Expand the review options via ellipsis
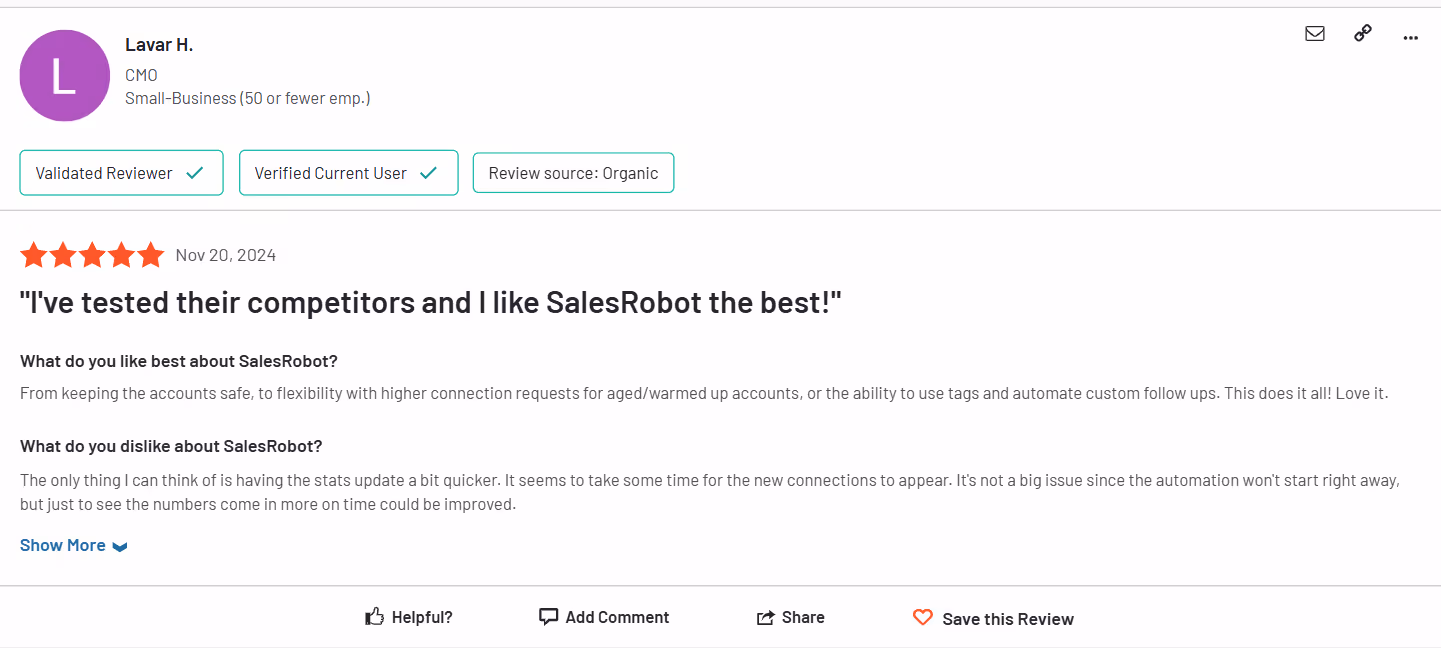The height and width of the screenshot is (648, 1441). coord(1410,38)
